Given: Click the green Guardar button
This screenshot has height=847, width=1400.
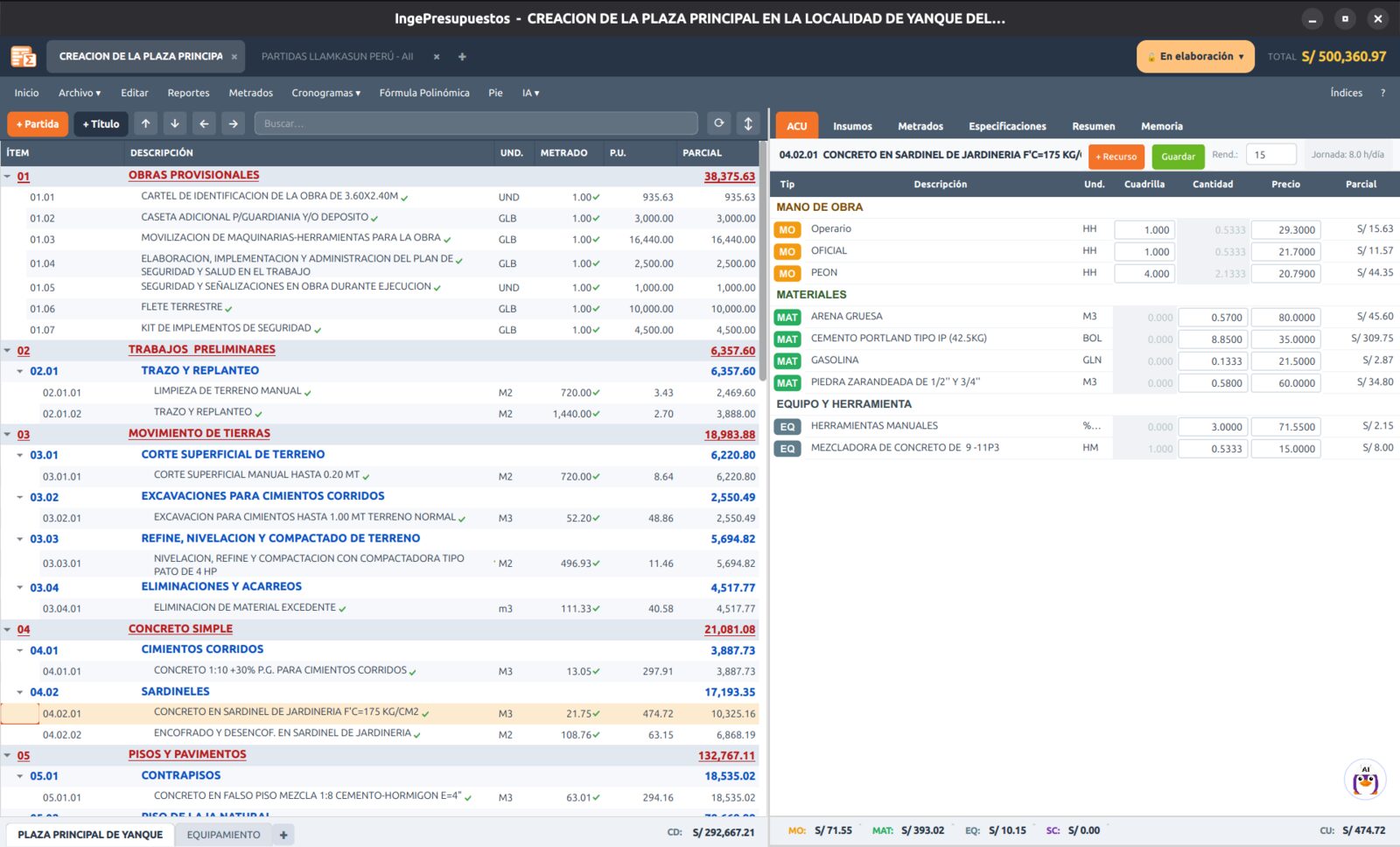Looking at the screenshot, I should point(1178,157).
